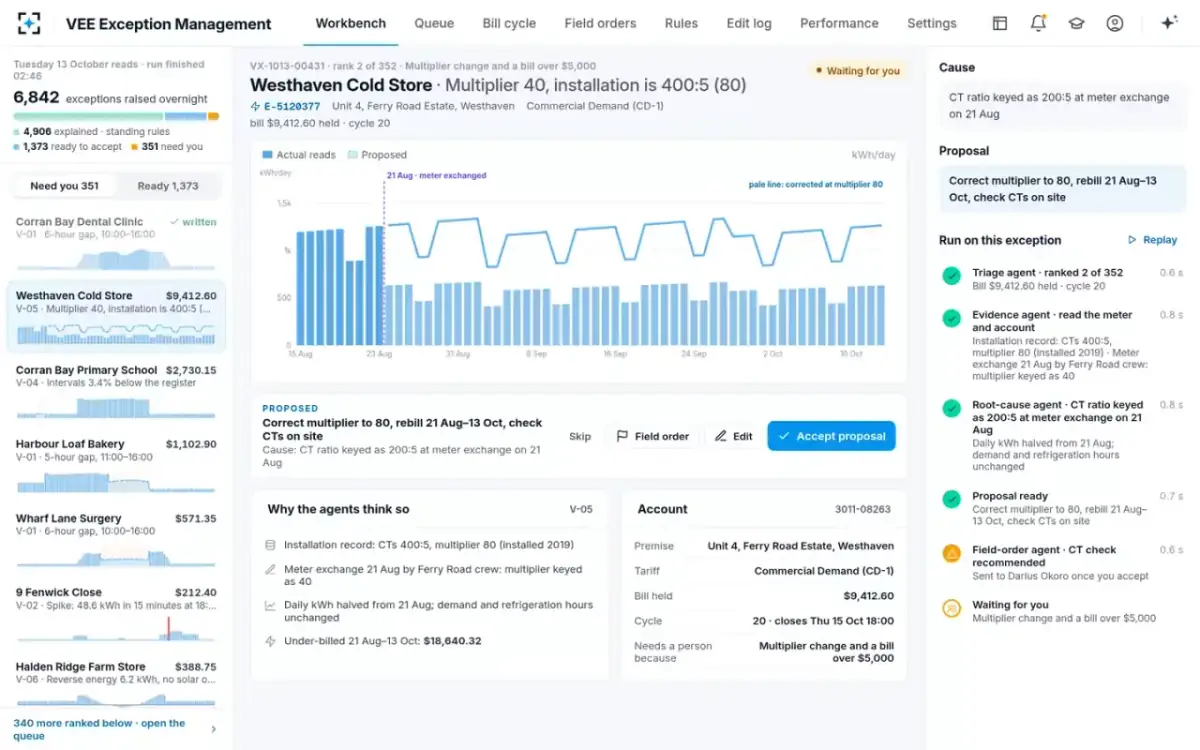Click the 21 Aug meter exchanged chart marker

pos(436,175)
